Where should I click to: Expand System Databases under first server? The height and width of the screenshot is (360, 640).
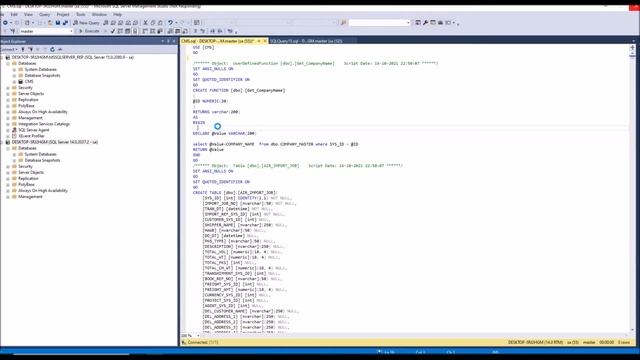(x=14, y=70)
